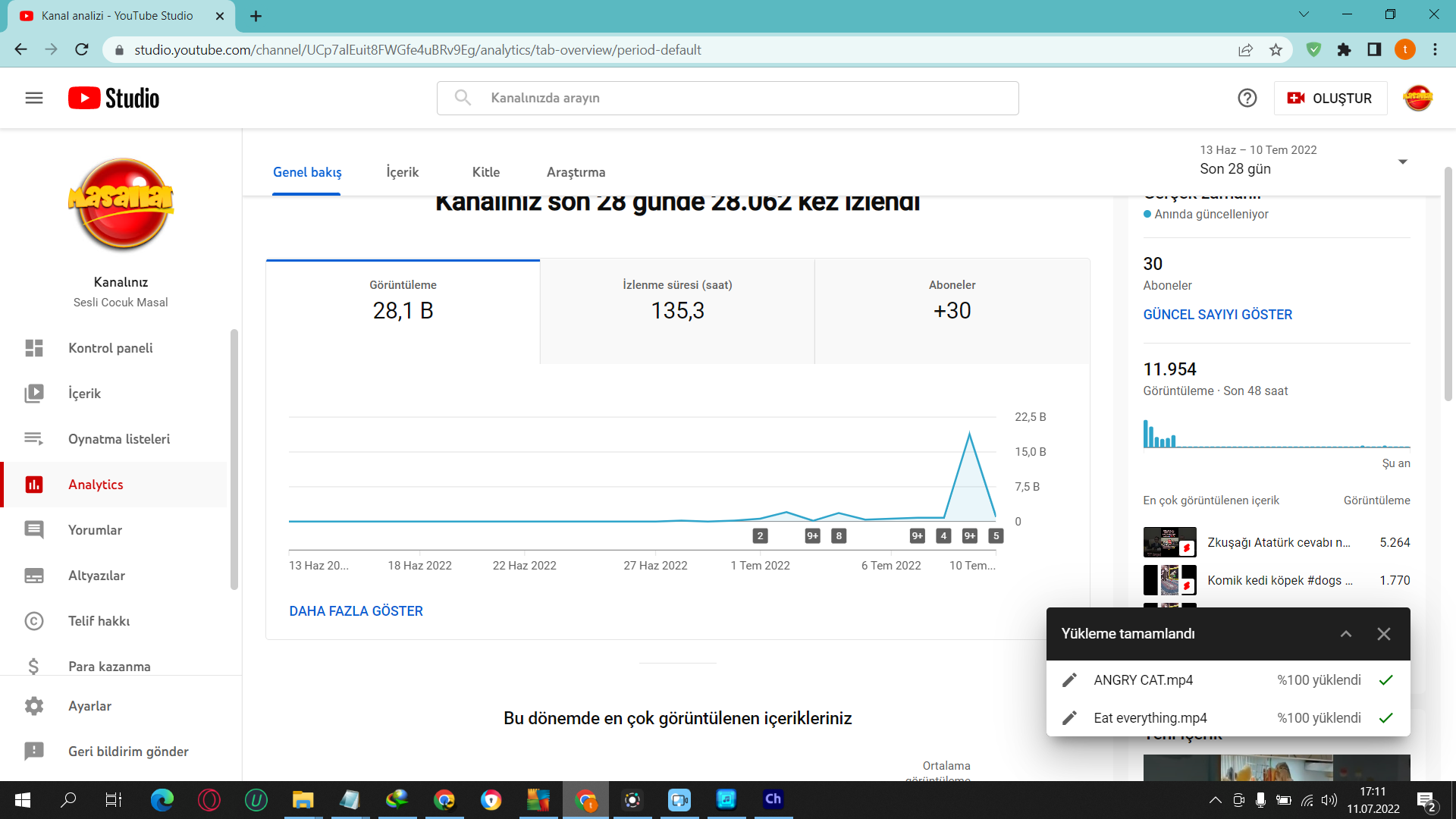Screen dimensions: 1456x819
Task: Click DAHA FAZLA GÖSTER link
Action: (x=356, y=611)
